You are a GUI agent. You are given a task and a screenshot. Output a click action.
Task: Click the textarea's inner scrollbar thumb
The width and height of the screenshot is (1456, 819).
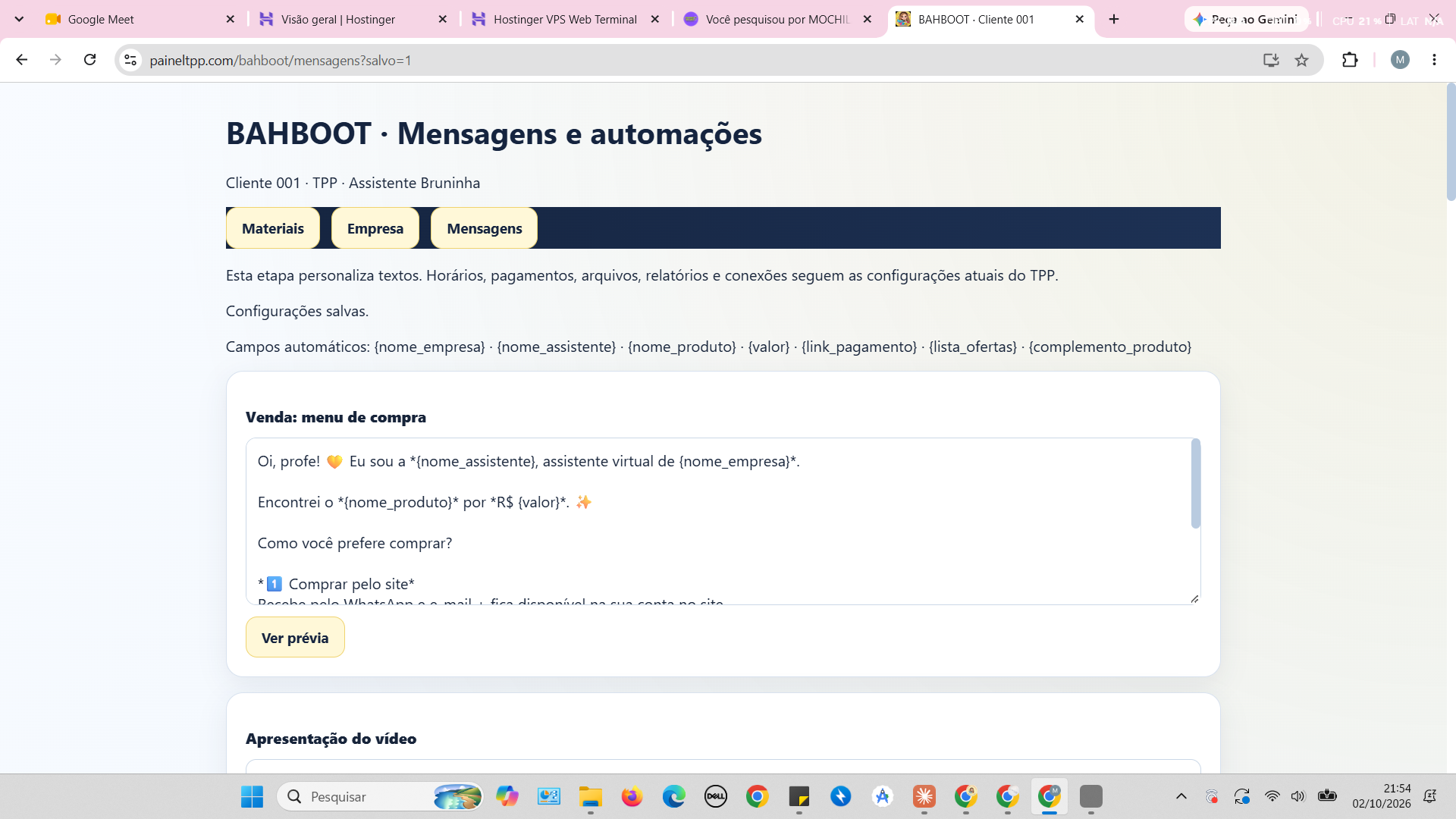click(x=1196, y=483)
